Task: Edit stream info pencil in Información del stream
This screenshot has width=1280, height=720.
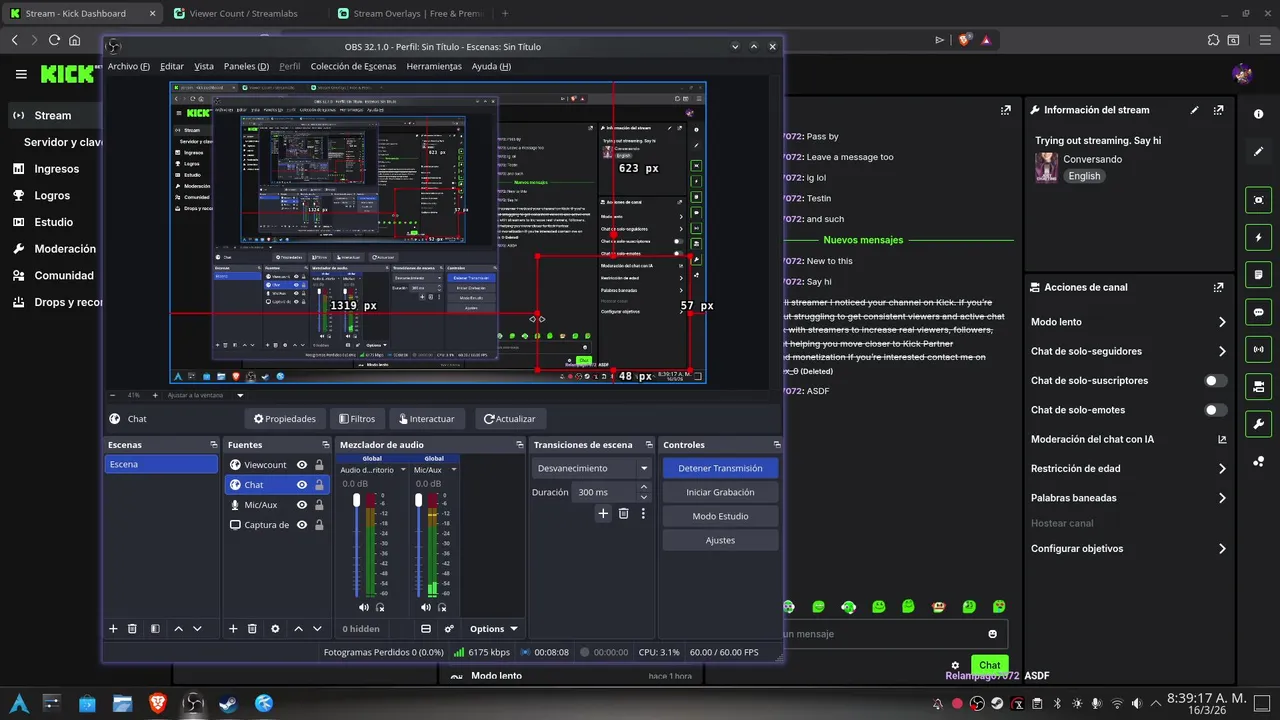Action: tap(1194, 110)
